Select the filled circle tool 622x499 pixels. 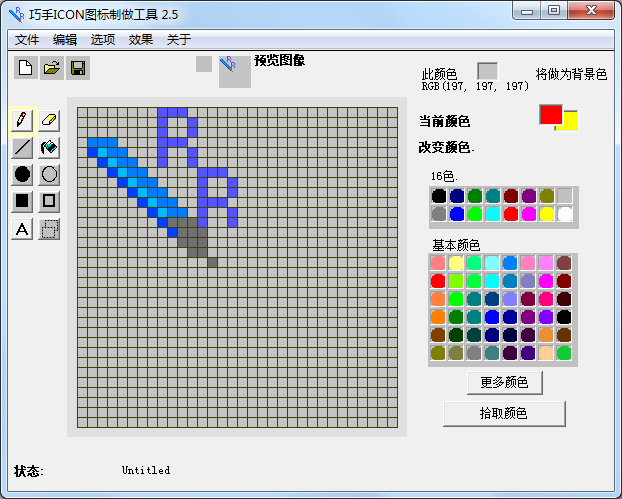[22, 174]
